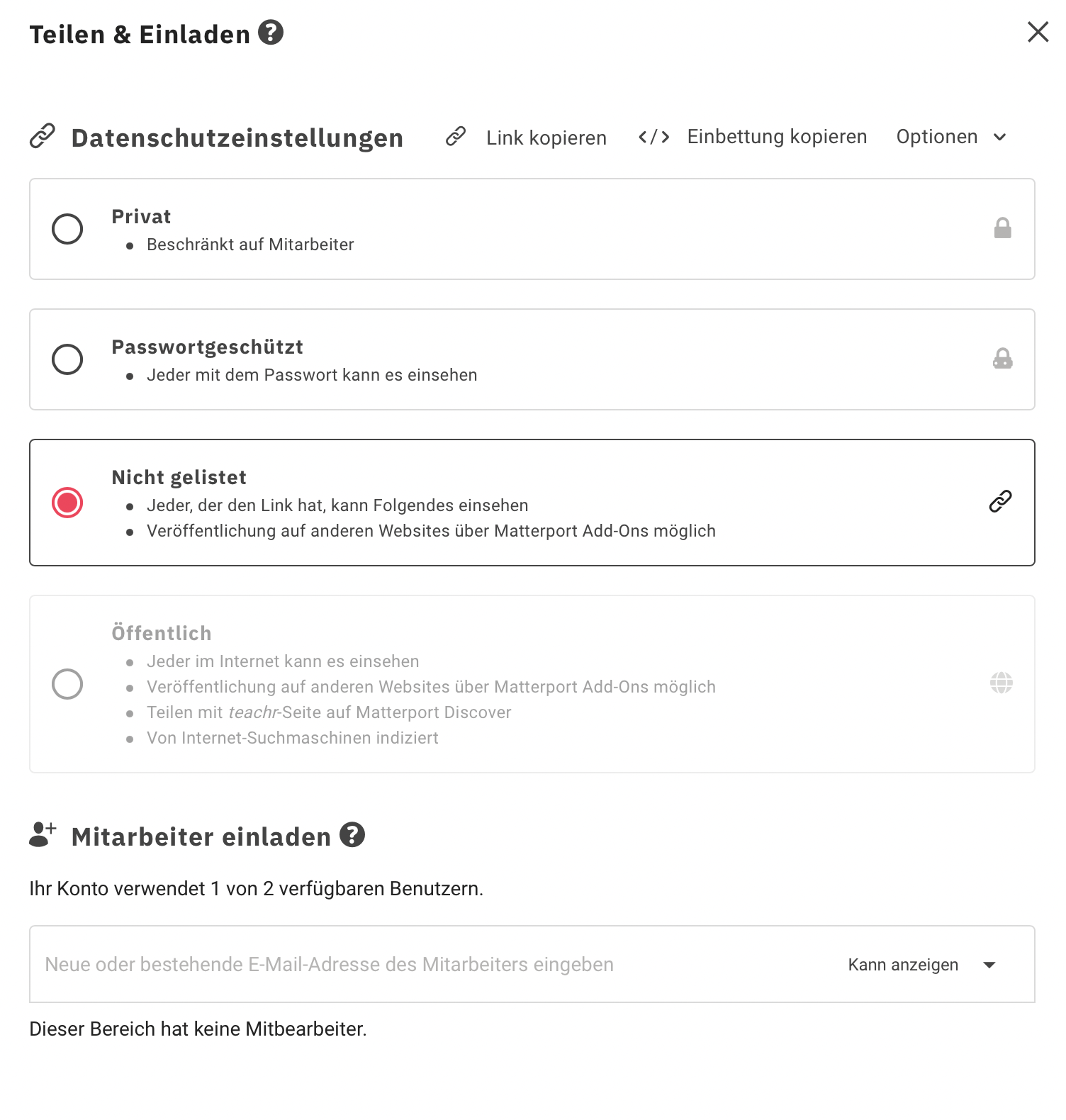Click the embed code brackets icon
The height and width of the screenshot is (1120, 1066).
653,137
